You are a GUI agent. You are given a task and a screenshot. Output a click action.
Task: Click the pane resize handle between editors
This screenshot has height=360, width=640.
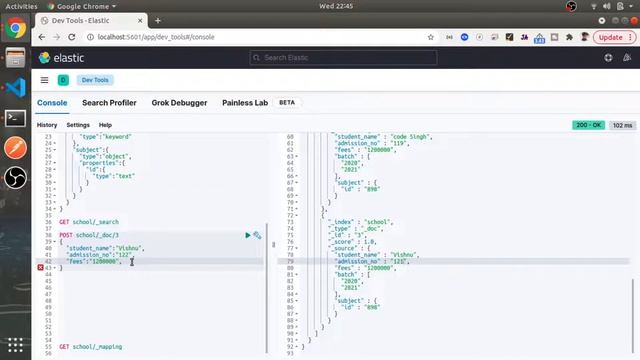point(273,244)
